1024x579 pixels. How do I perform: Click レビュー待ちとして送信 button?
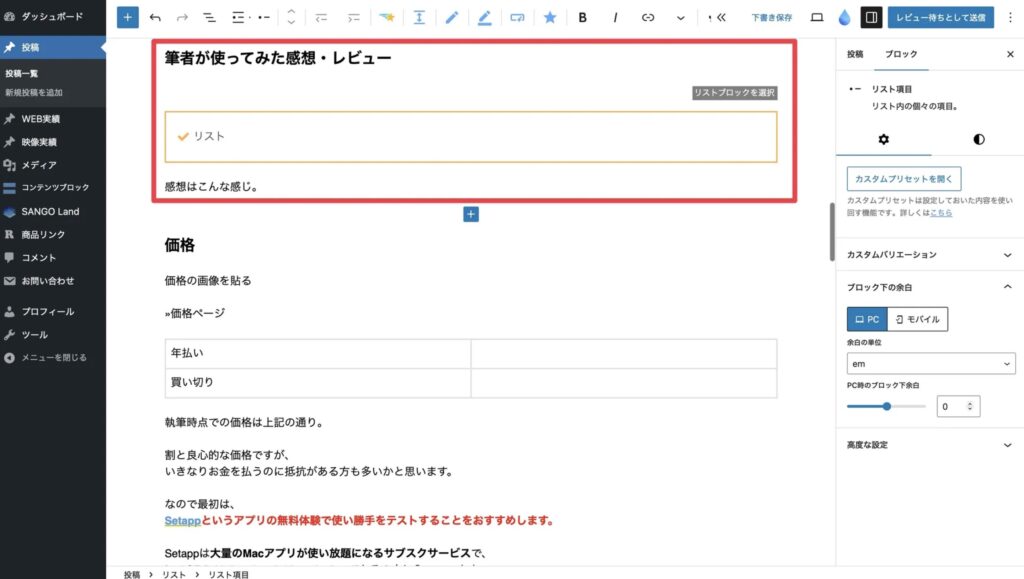940,17
